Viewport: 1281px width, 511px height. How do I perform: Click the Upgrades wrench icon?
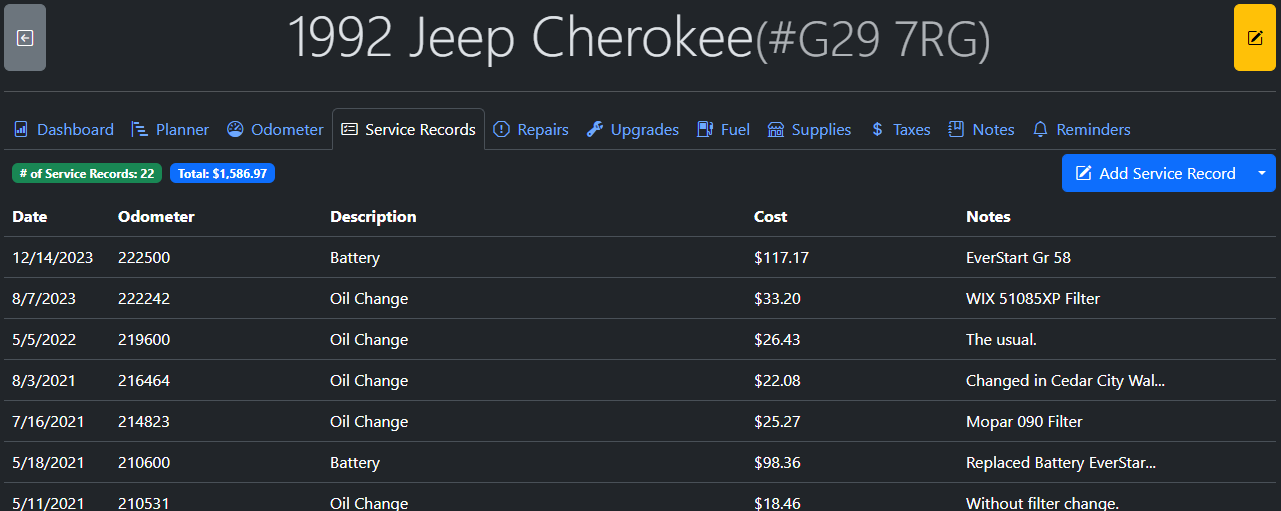click(595, 130)
